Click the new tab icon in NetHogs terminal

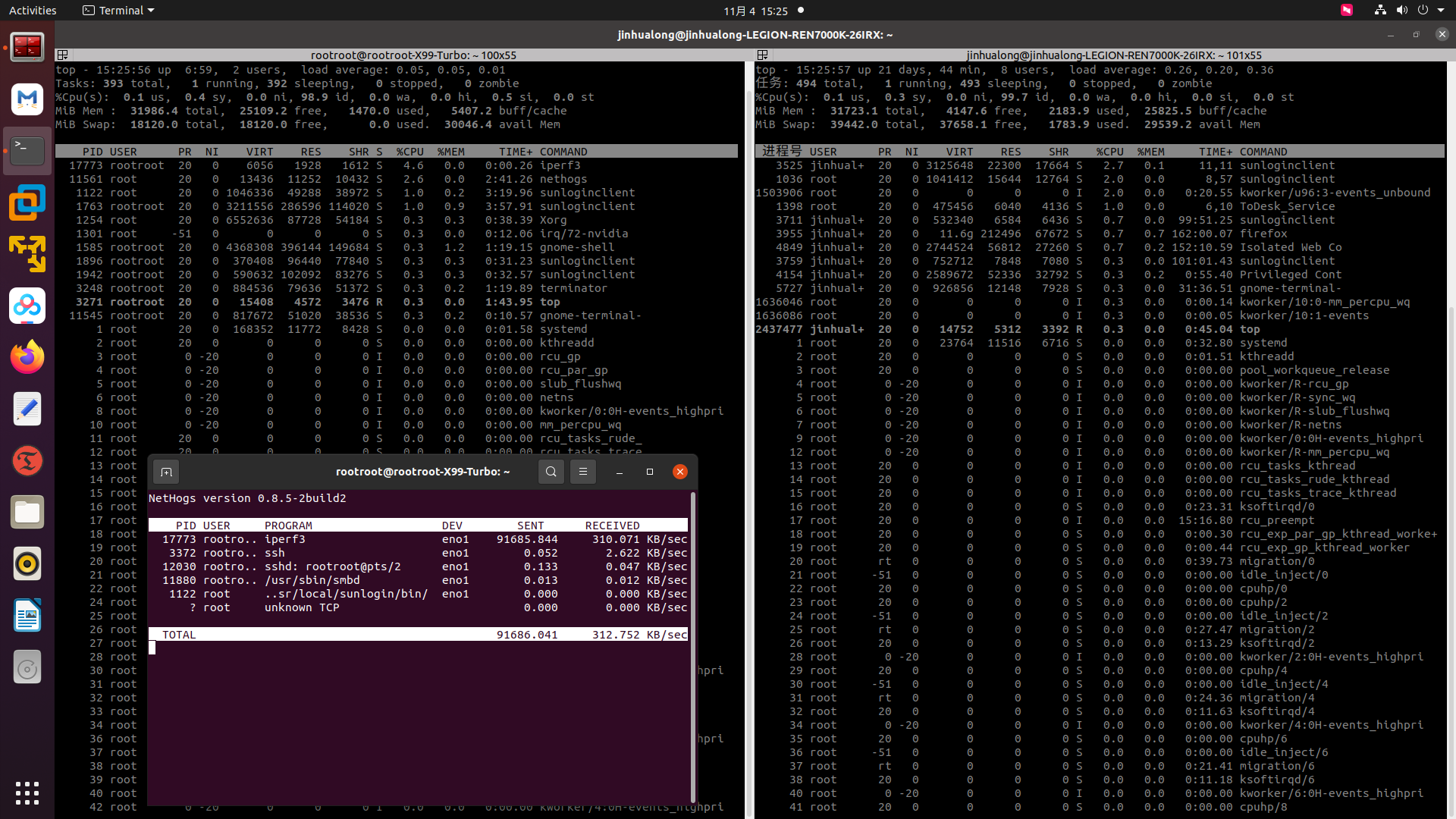point(166,472)
